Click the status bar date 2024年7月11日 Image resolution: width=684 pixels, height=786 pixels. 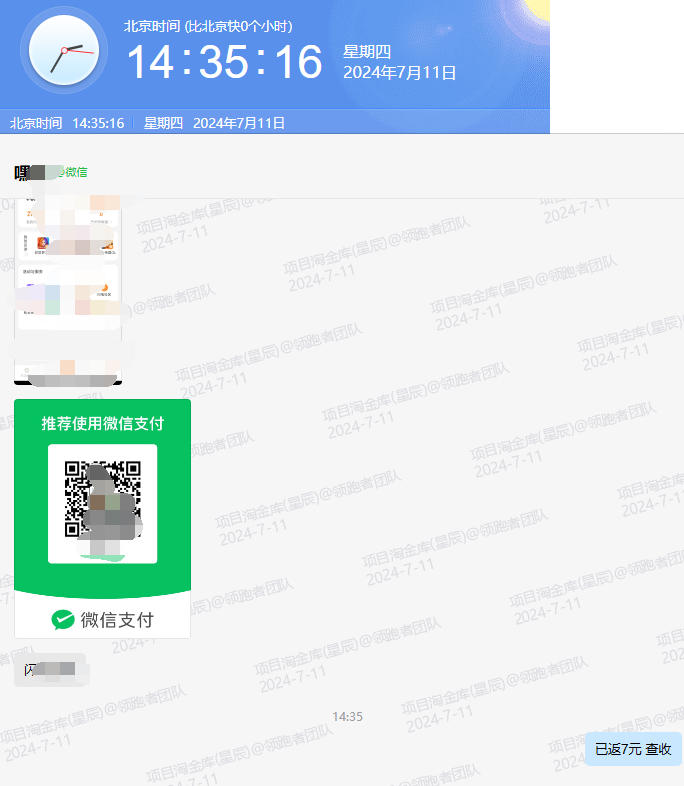pos(239,123)
